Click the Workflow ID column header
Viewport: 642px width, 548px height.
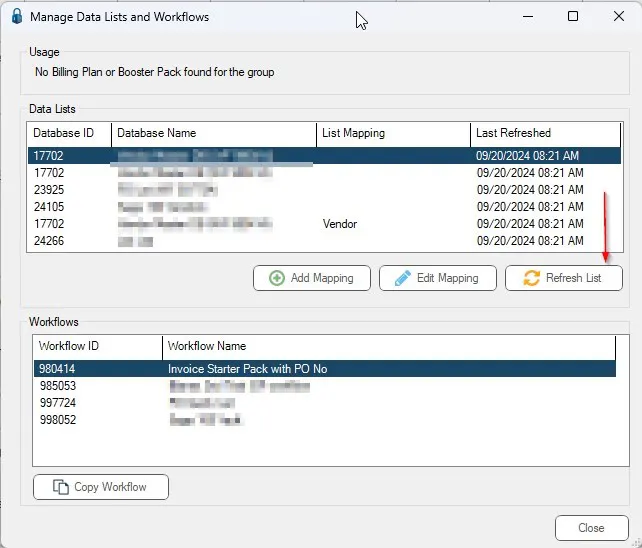click(x=98, y=346)
